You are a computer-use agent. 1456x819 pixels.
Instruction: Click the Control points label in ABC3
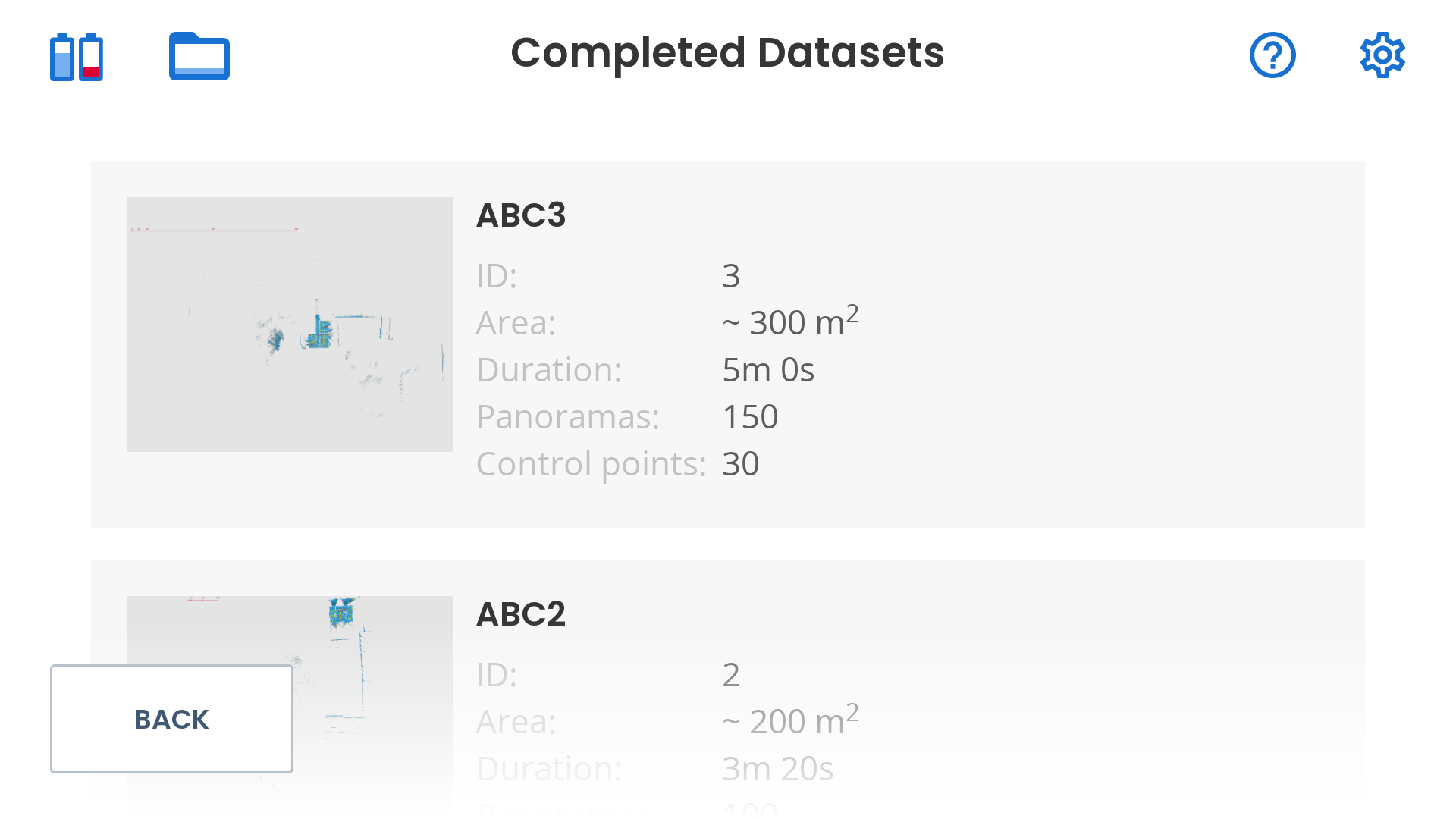pyautogui.click(x=591, y=464)
